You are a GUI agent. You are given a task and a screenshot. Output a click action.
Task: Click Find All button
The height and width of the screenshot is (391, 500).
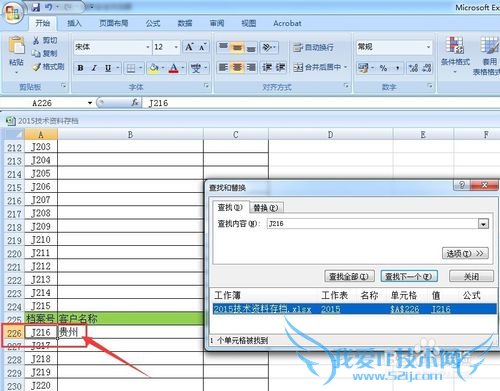[x=349, y=276]
